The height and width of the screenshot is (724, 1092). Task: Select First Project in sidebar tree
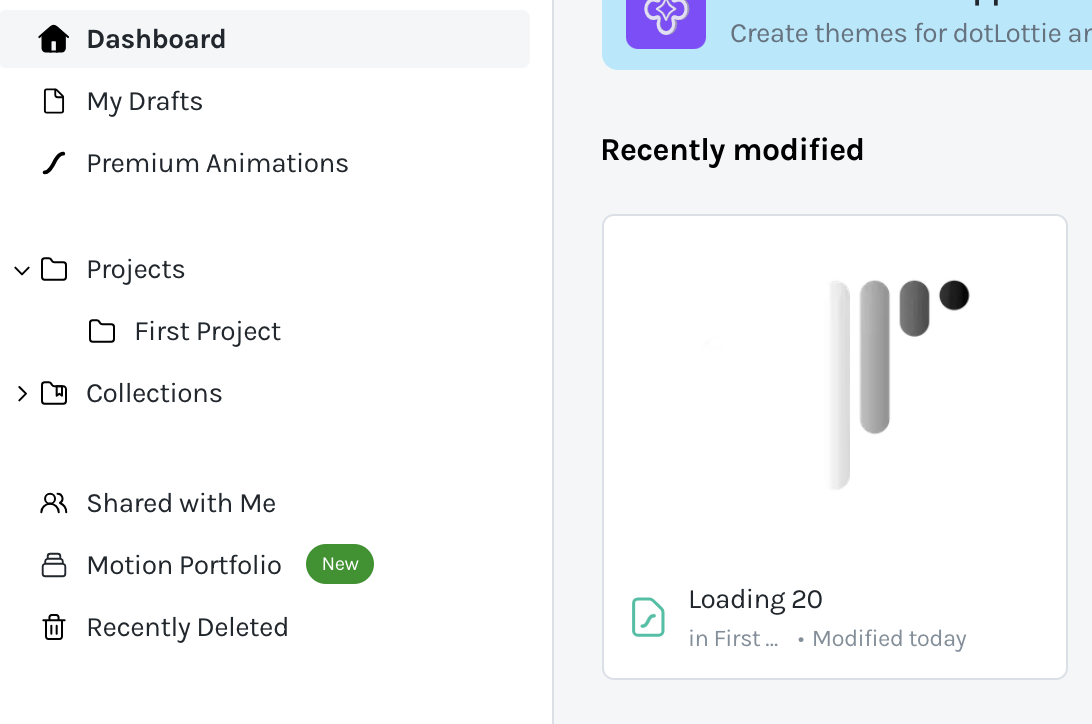coord(208,331)
